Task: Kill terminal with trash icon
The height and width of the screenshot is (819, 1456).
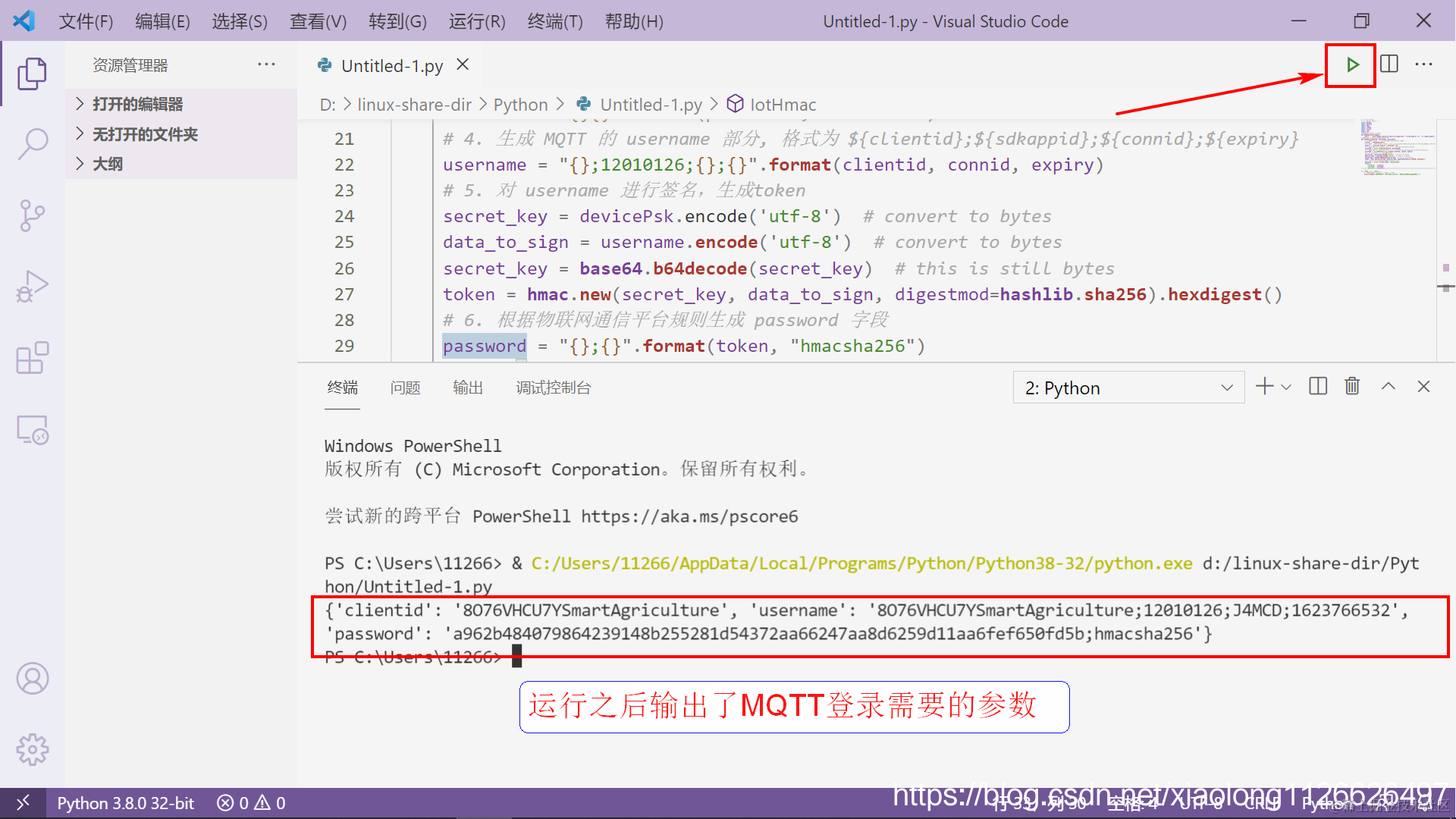Action: tap(1352, 387)
